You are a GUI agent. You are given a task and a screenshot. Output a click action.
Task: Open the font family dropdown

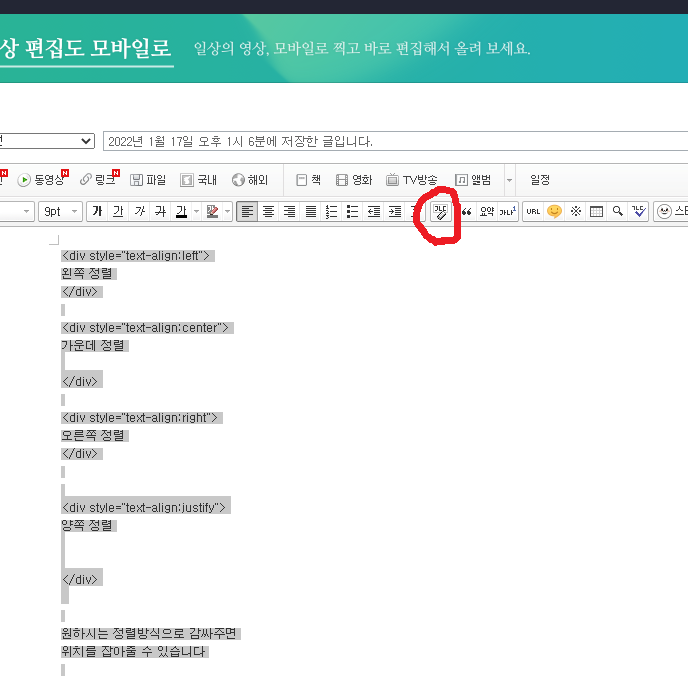tap(17, 211)
